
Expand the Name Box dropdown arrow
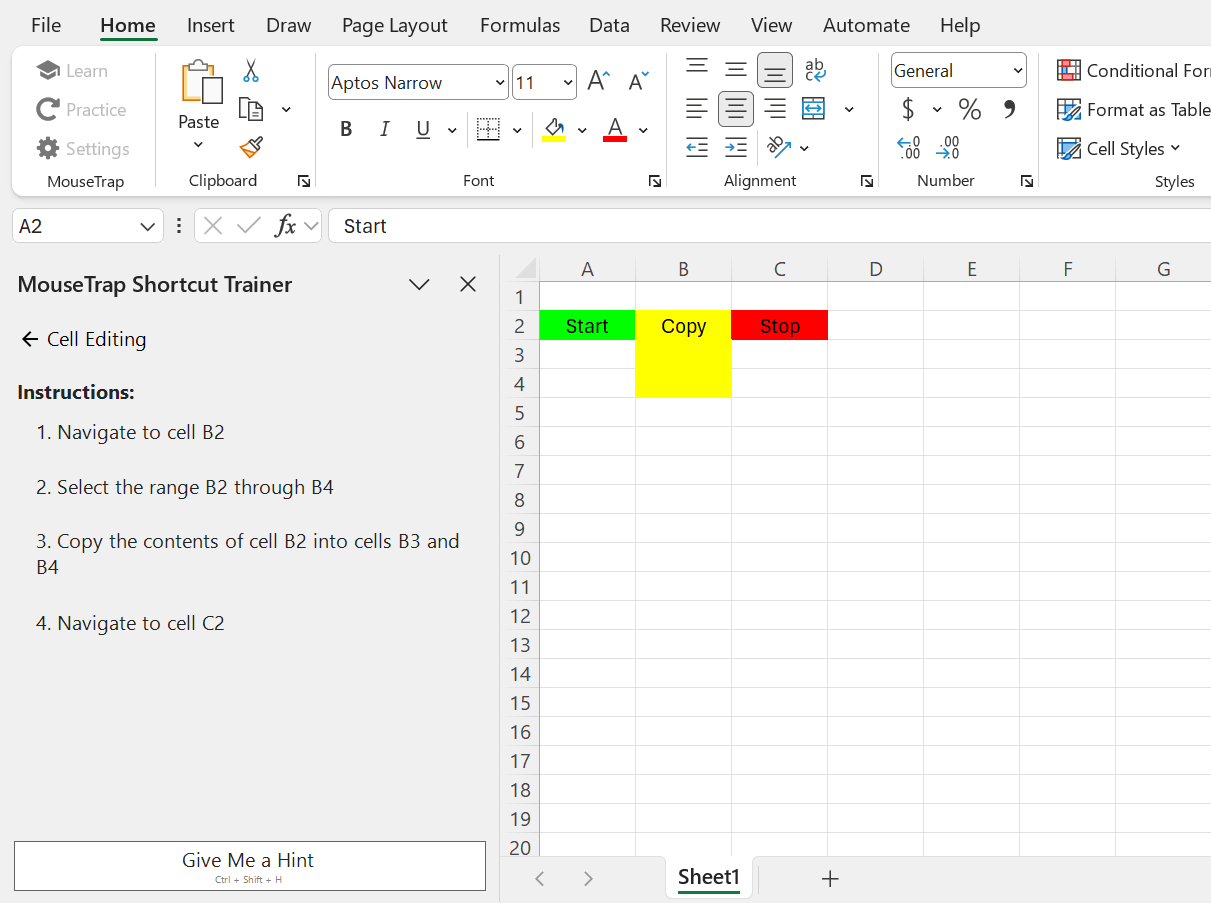tap(147, 227)
